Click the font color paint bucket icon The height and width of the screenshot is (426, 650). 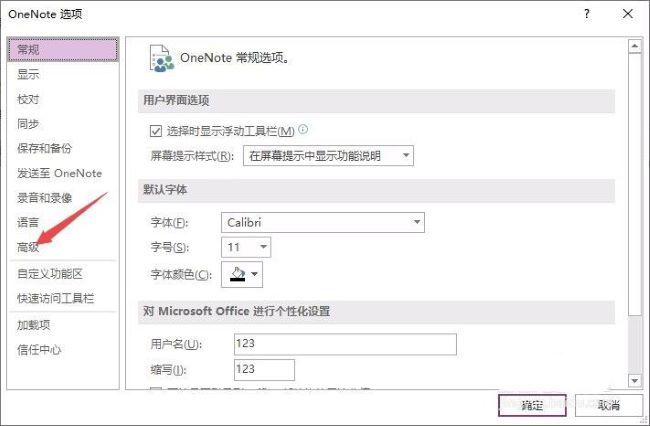[236, 273]
